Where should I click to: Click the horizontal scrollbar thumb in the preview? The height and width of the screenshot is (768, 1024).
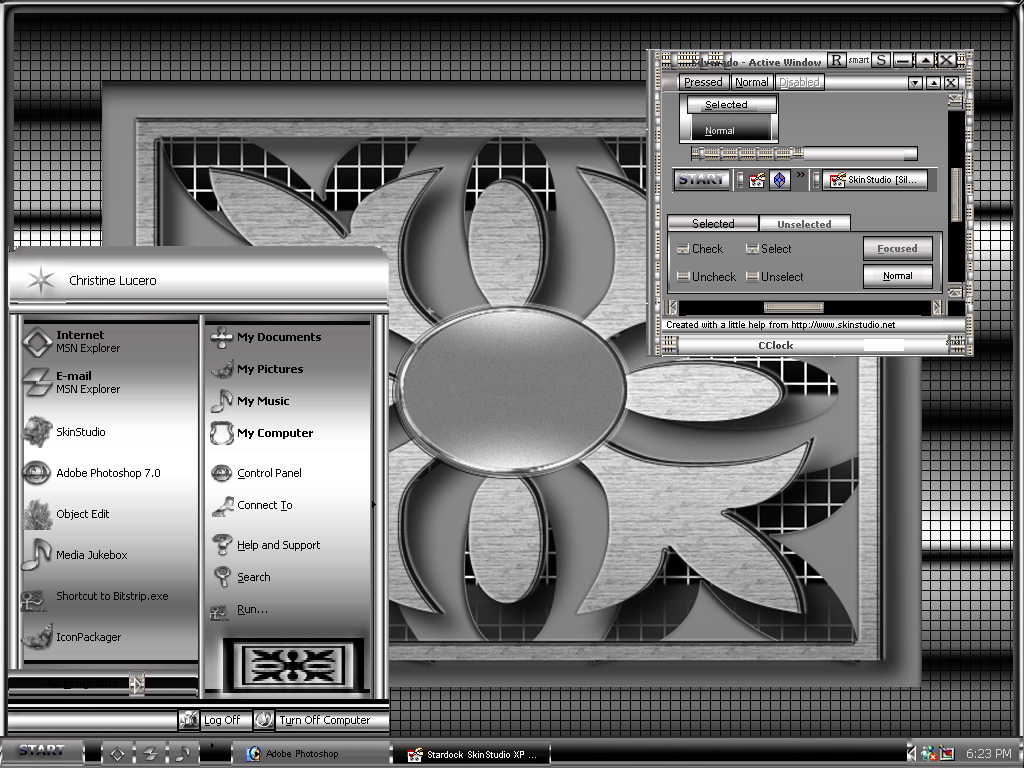[x=793, y=307]
